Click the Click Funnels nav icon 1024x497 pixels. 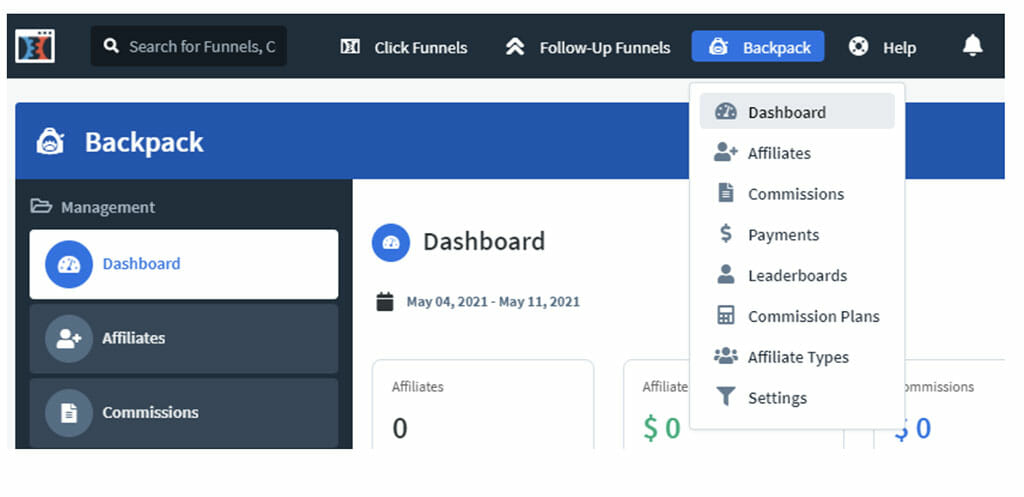[x=350, y=47]
